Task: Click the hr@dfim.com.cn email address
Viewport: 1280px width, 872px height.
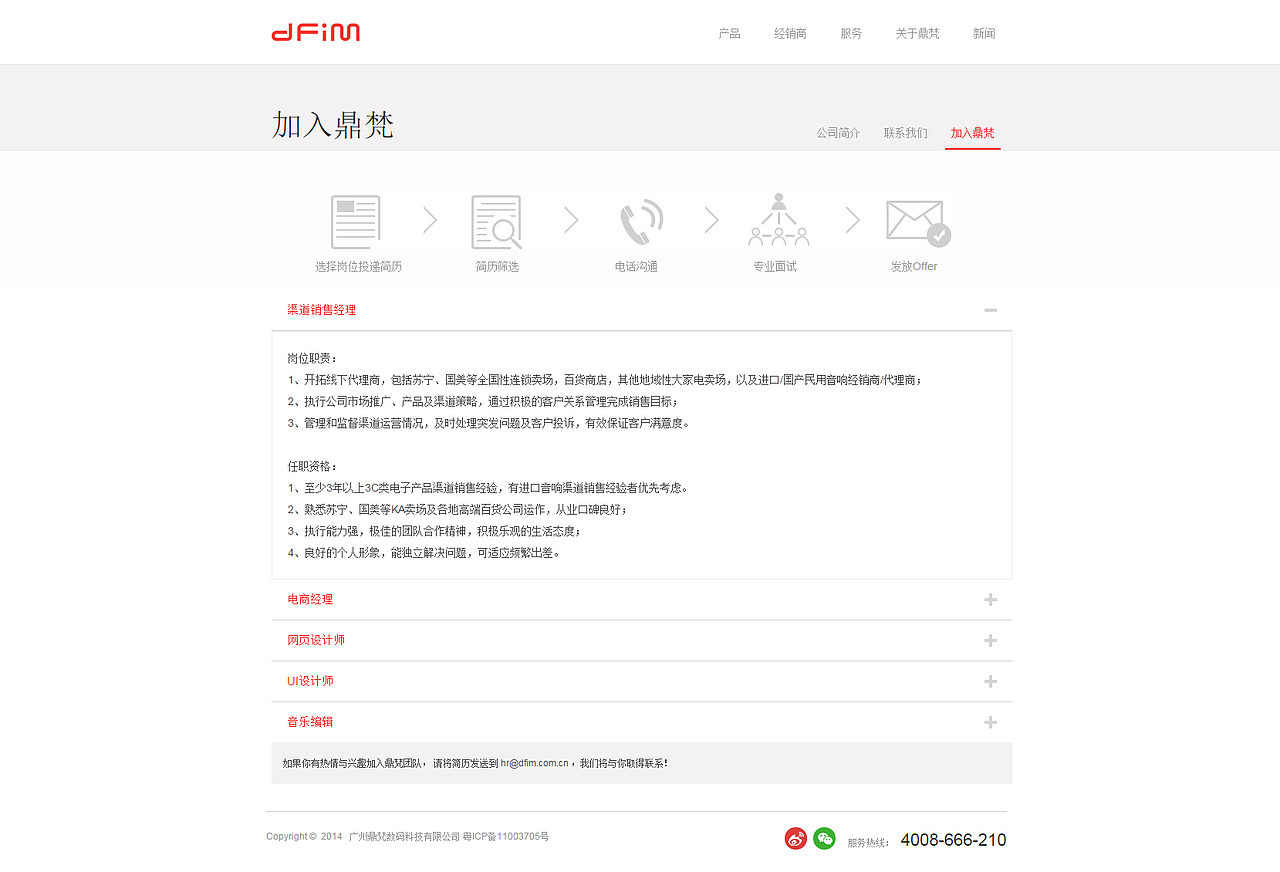Action: (534, 763)
